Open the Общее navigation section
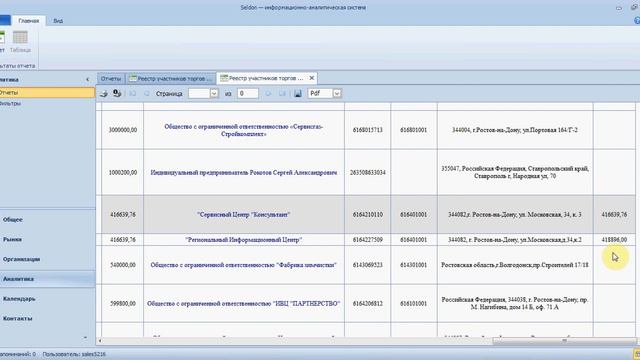640x360 pixels. (47, 220)
